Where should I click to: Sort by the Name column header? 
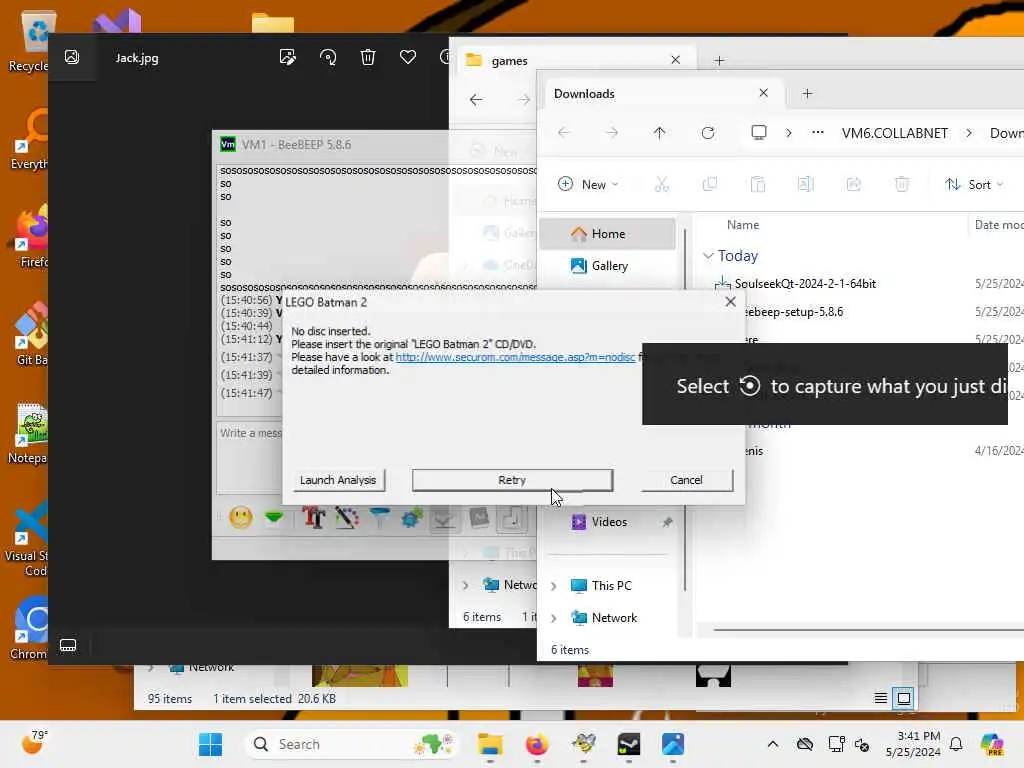743,225
